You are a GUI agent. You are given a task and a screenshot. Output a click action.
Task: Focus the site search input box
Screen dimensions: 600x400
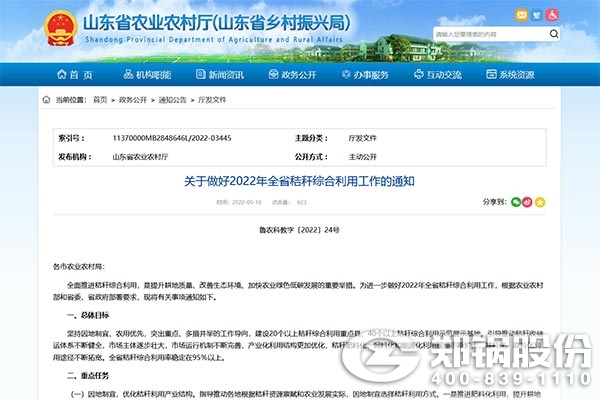pos(490,34)
